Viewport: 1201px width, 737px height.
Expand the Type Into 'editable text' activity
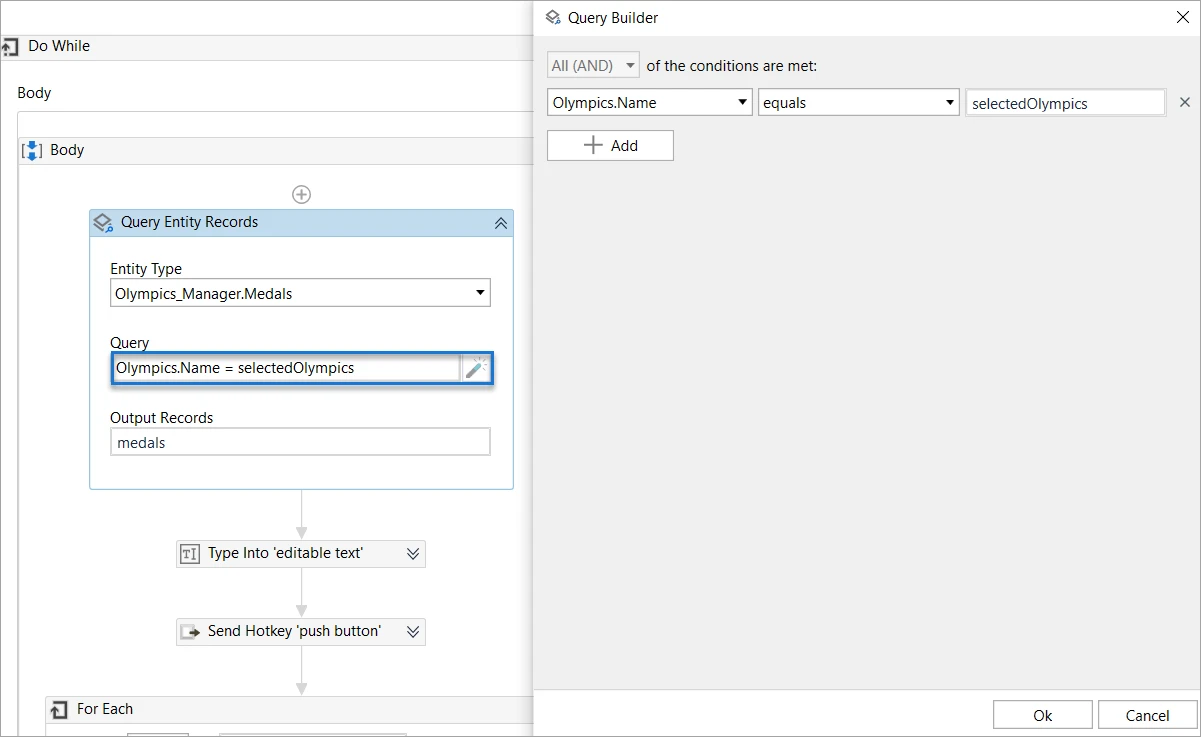tap(414, 553)
